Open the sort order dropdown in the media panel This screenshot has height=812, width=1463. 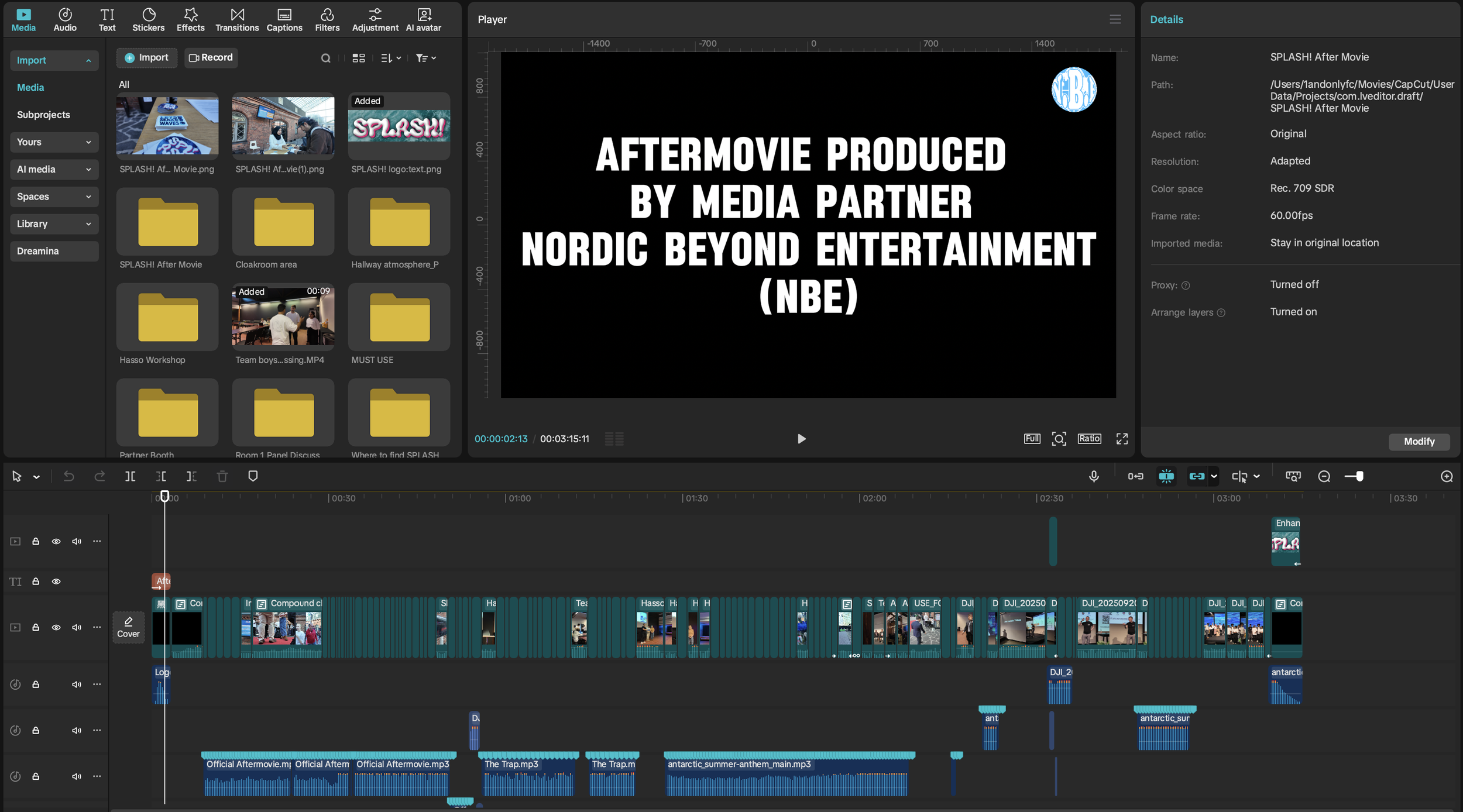[x=389, y=58]
